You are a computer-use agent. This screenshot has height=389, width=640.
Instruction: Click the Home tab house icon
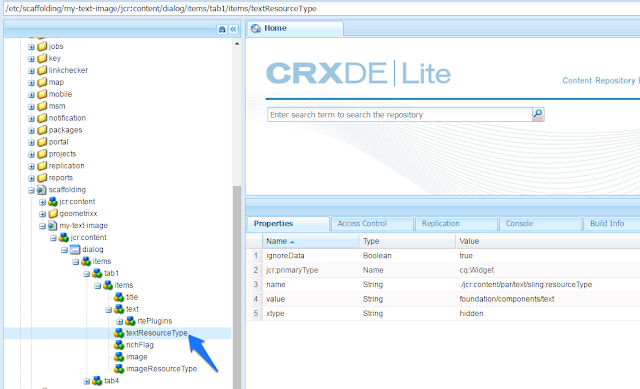[x=256, y=28]
